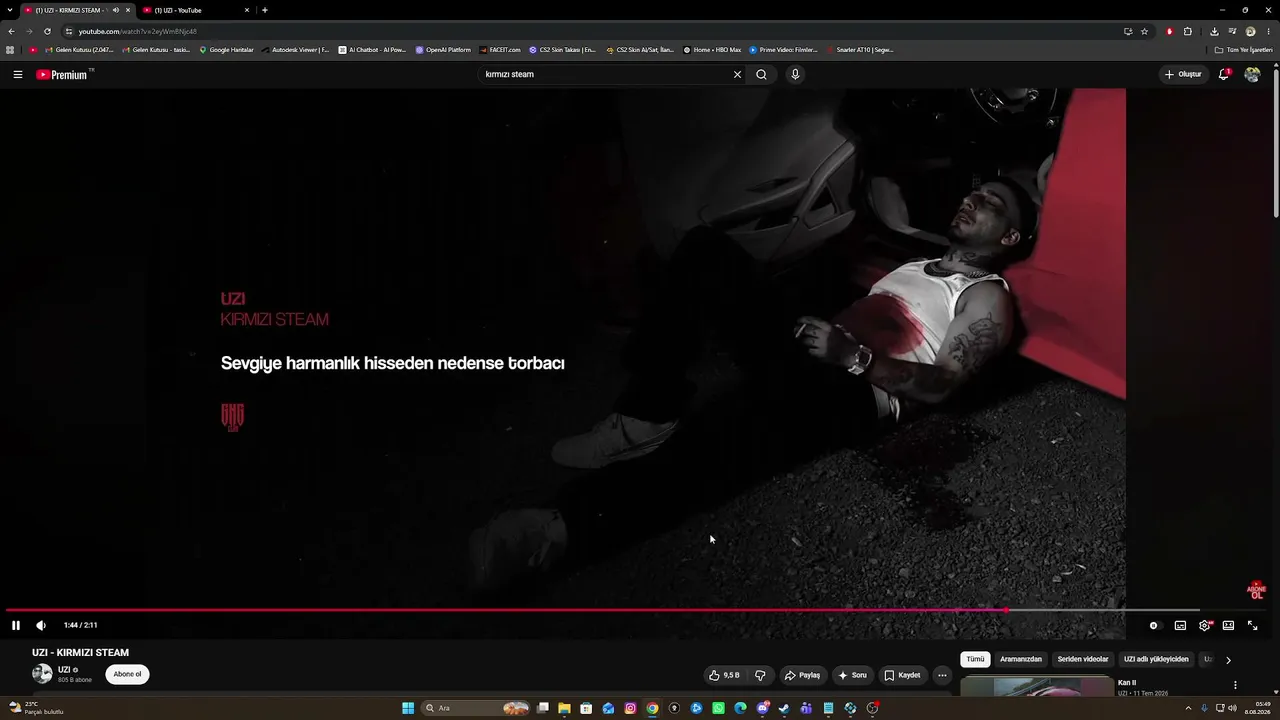
Task: Open the Oluştur create menu
Action: [1183, 74]
